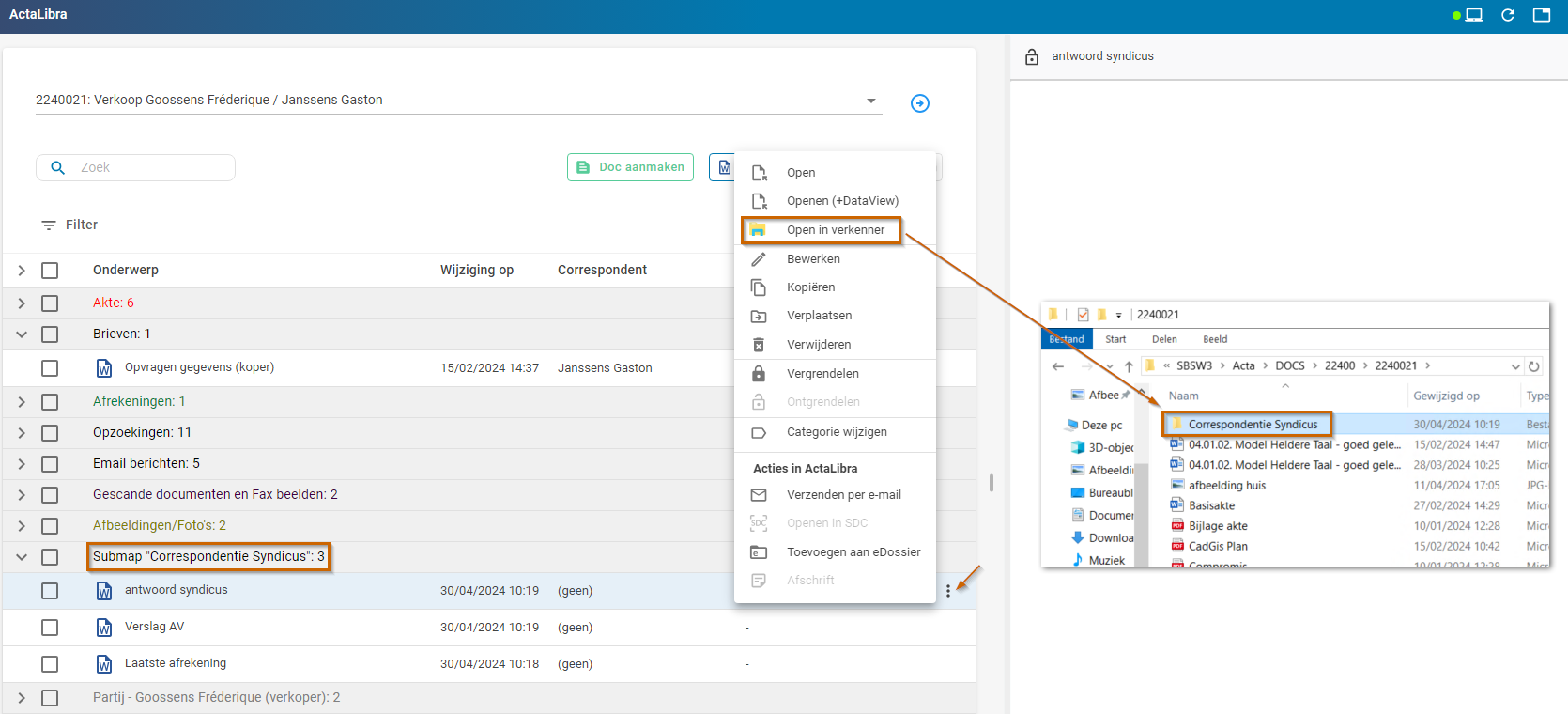Click the Word icon of Opvragen gegevens (koper)
Image resolution: width=1568 pixels, height=714 pixels.
104,368
